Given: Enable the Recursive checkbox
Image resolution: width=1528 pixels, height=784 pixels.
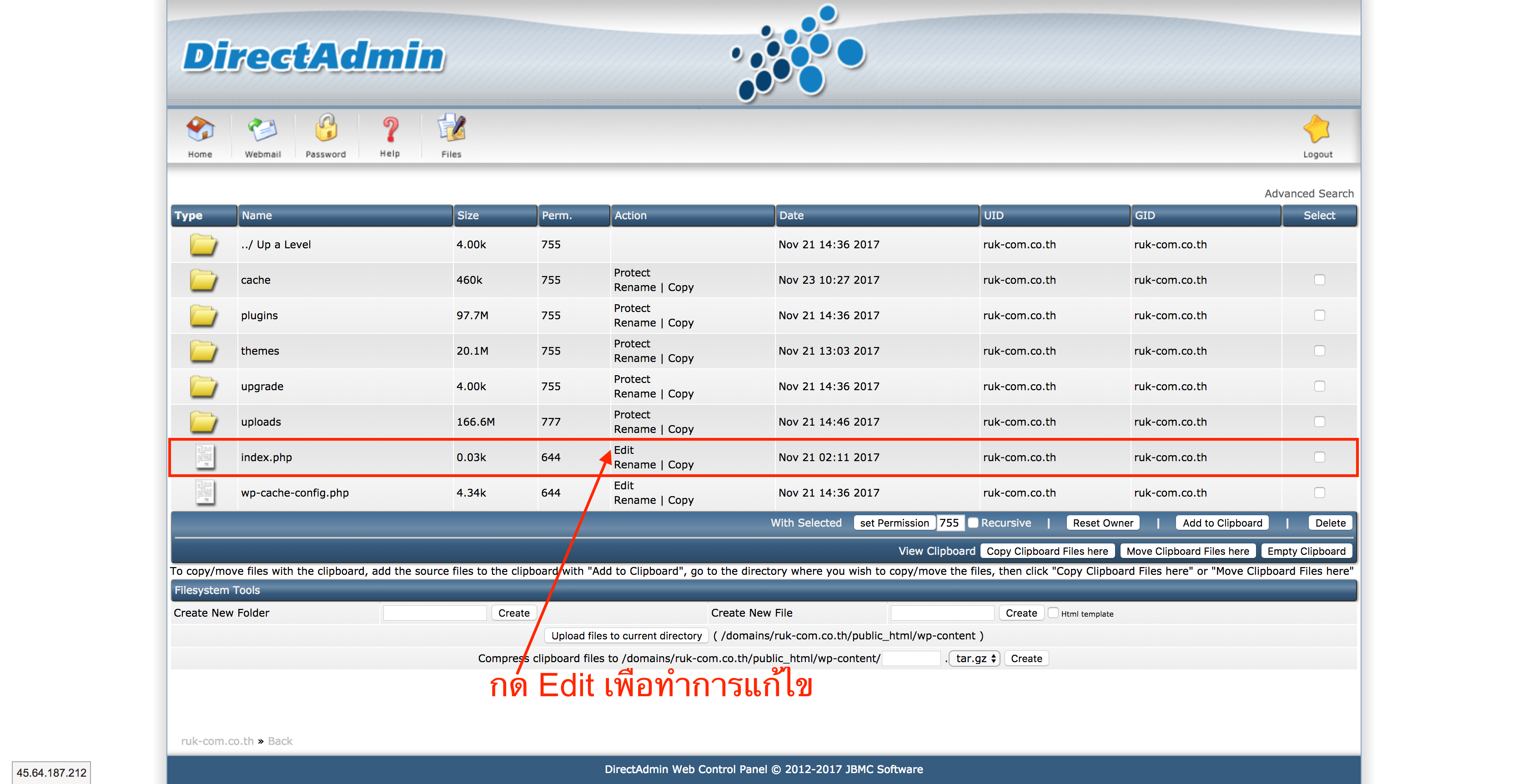Looking at the screenshot, I should pyautogui.click(x=973, y=523).
